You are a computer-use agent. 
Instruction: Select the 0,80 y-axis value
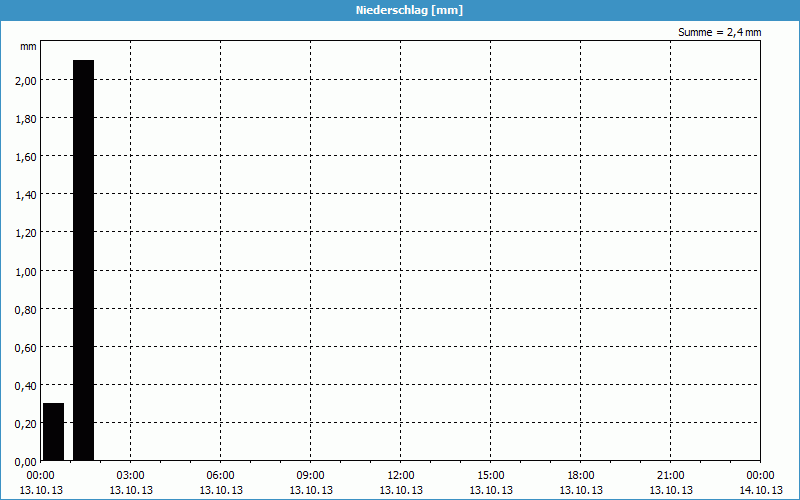(x=26, y=309)
